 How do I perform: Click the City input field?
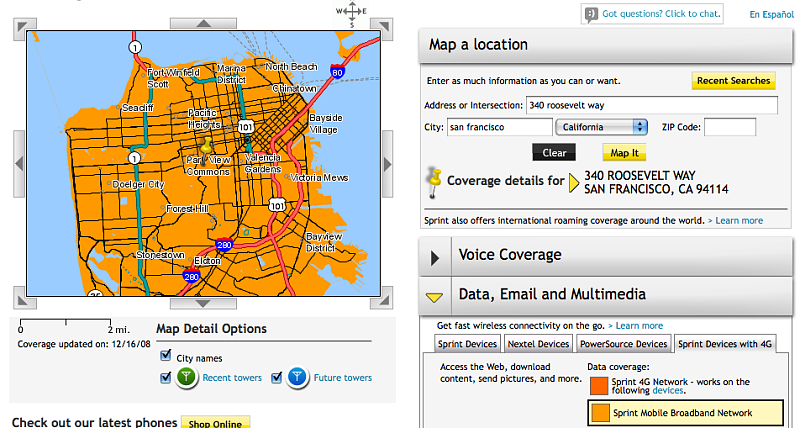point(499,127)
